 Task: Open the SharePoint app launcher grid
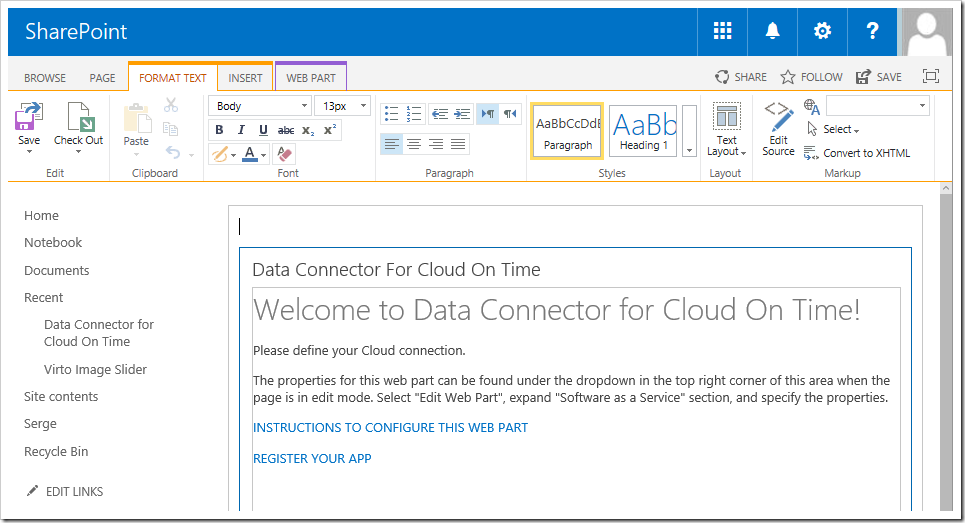pos(723,31)
